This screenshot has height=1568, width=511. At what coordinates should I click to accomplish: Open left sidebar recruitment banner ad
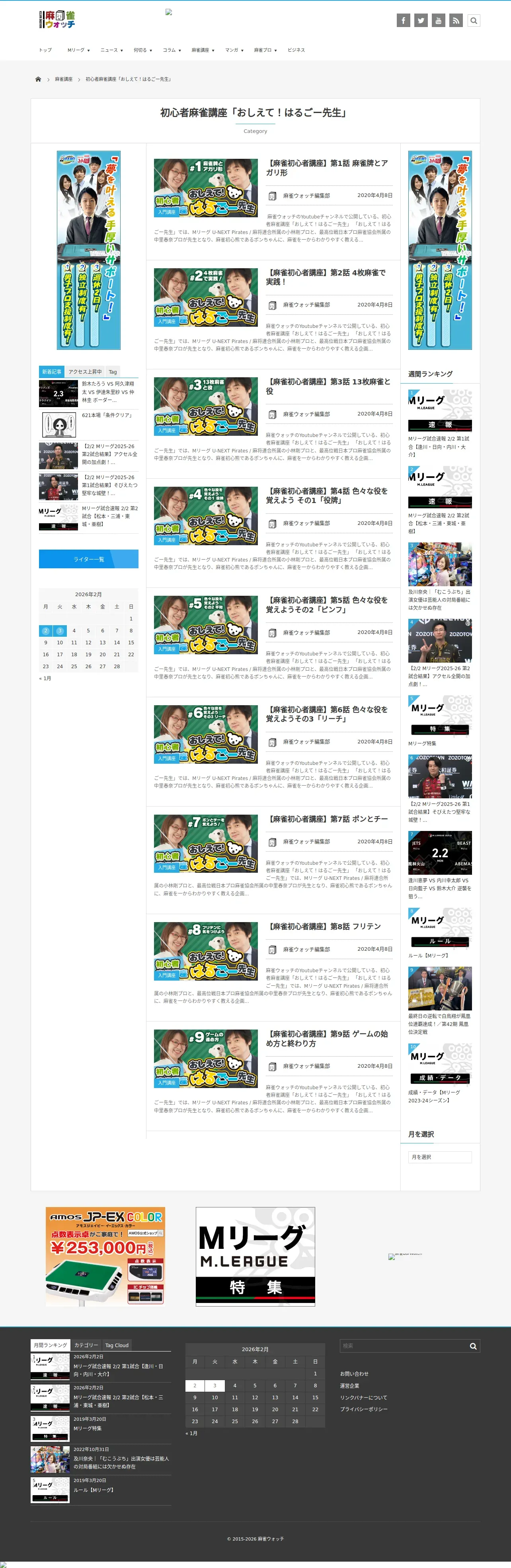(88, 250)
